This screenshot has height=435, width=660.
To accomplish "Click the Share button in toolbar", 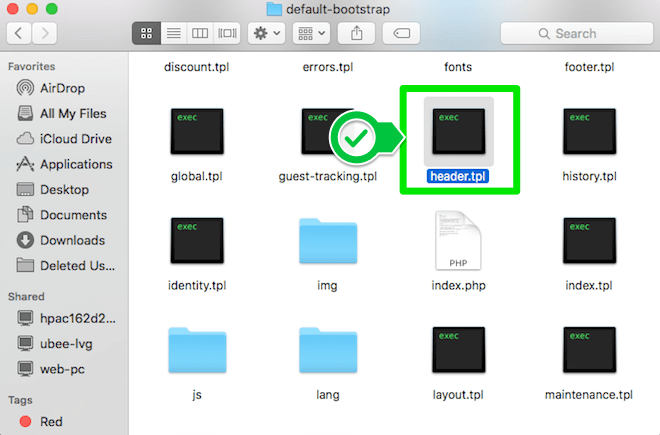I will (357, 33).
